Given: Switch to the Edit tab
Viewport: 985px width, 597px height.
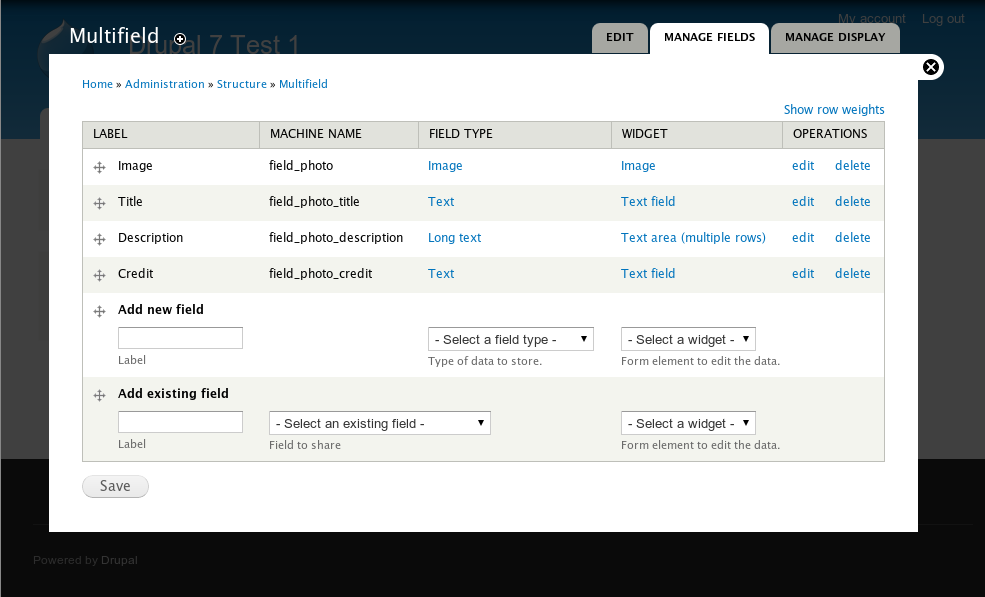Looking at the screenshot, I should (619, 38).
